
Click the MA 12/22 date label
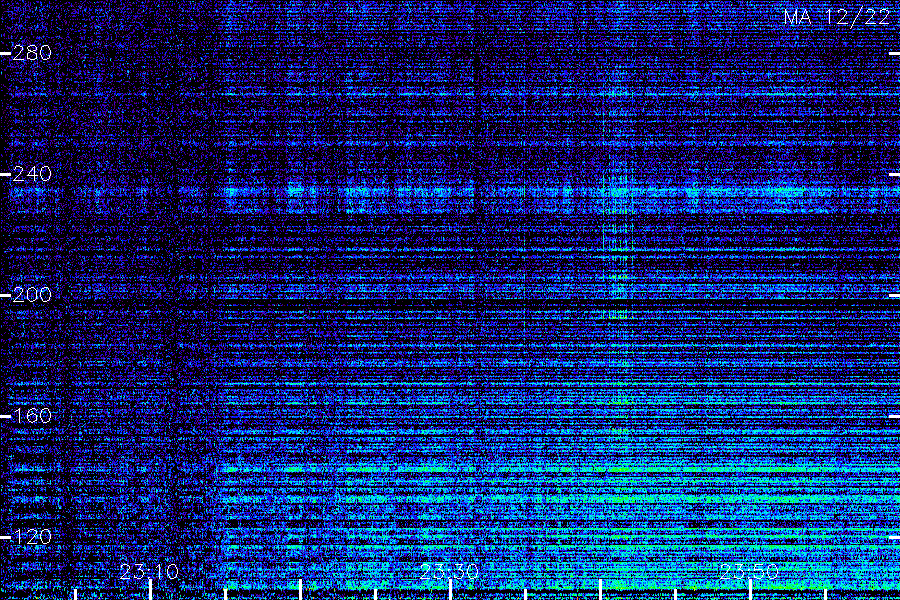coord(836,17)
